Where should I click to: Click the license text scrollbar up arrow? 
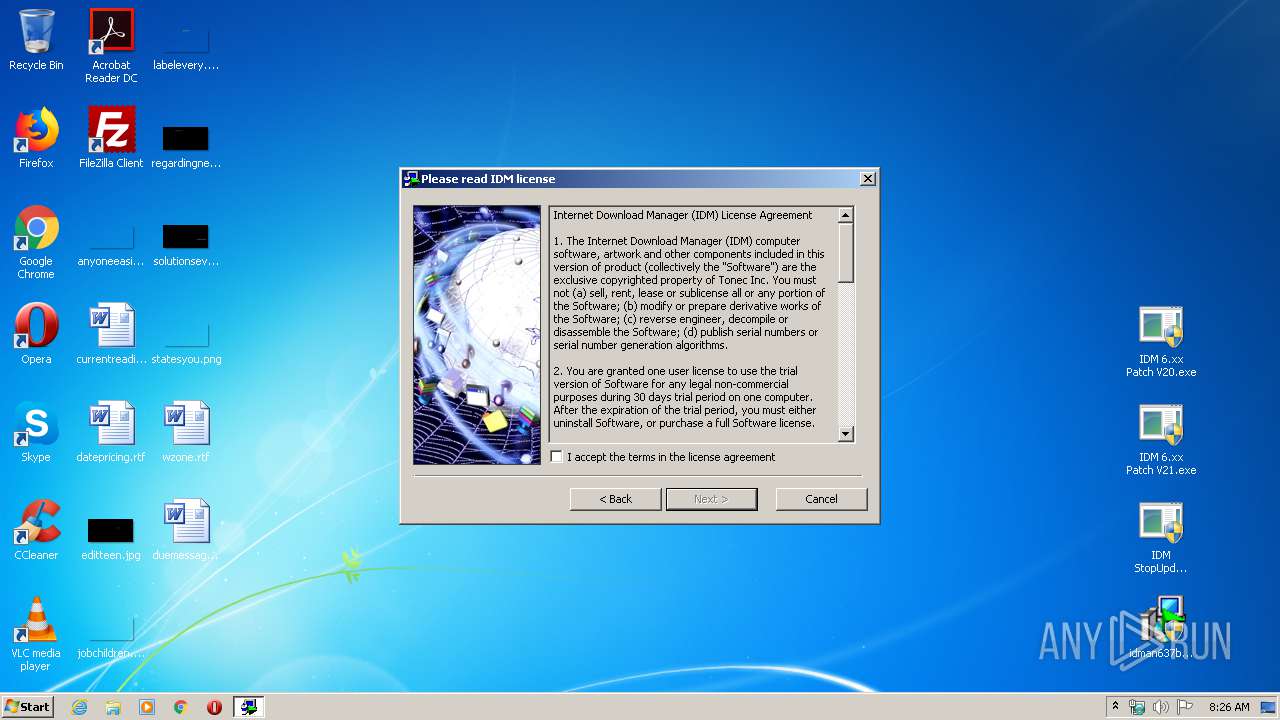[845, 215]
